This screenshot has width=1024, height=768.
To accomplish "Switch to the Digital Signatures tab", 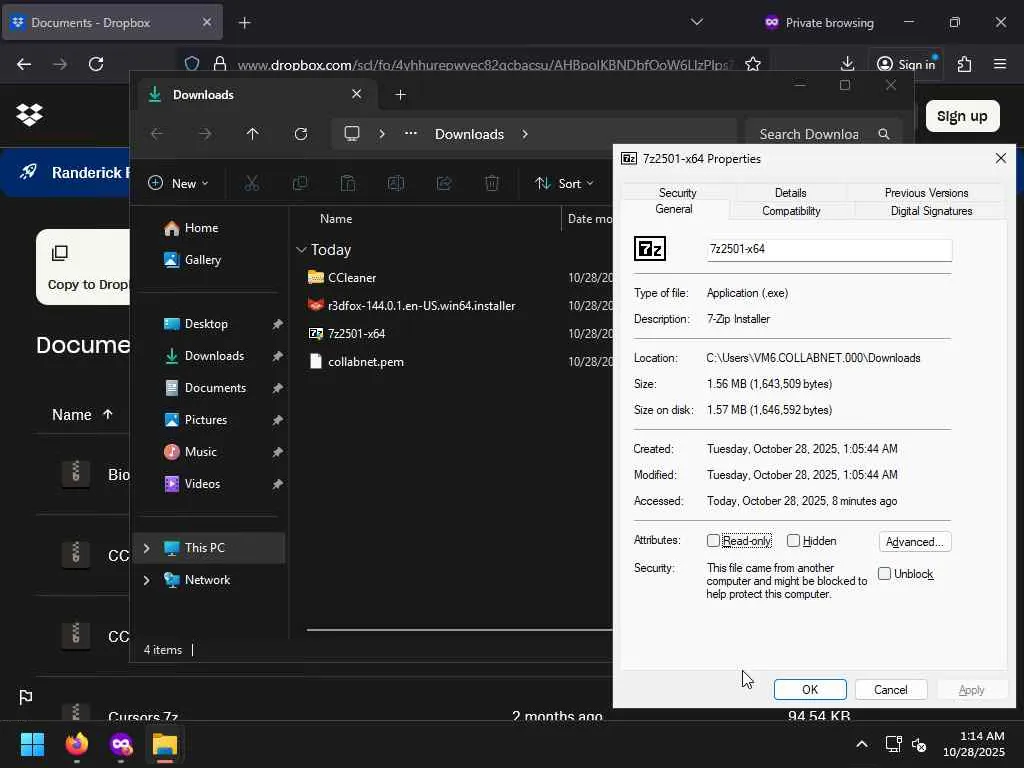I will point(931,211).
